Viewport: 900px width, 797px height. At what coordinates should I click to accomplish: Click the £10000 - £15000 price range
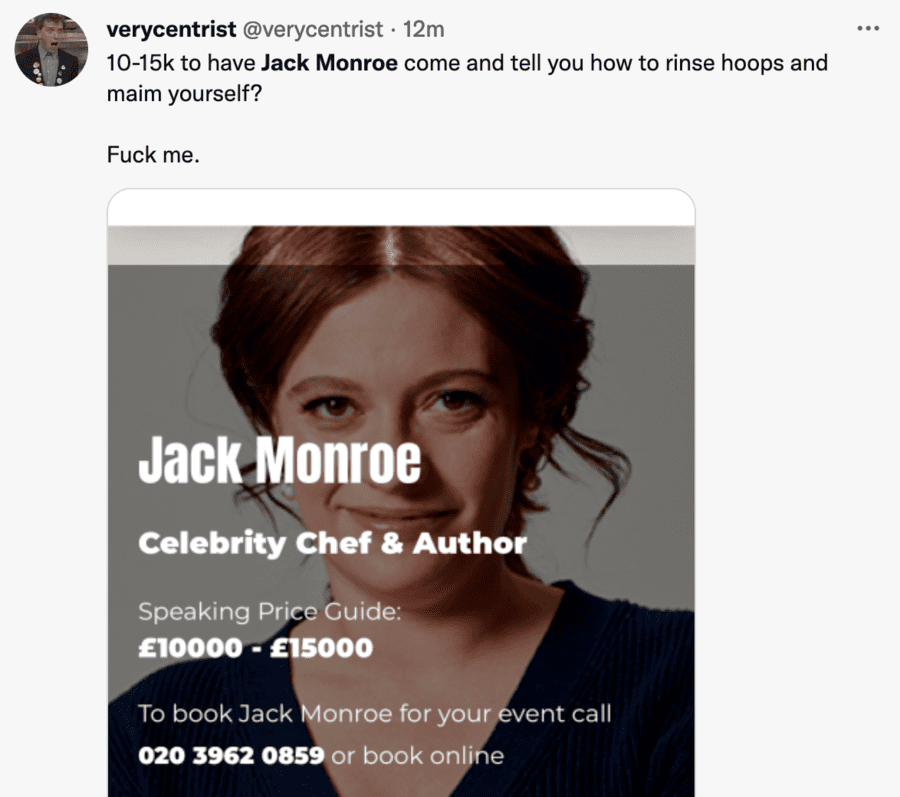point(255,648)
